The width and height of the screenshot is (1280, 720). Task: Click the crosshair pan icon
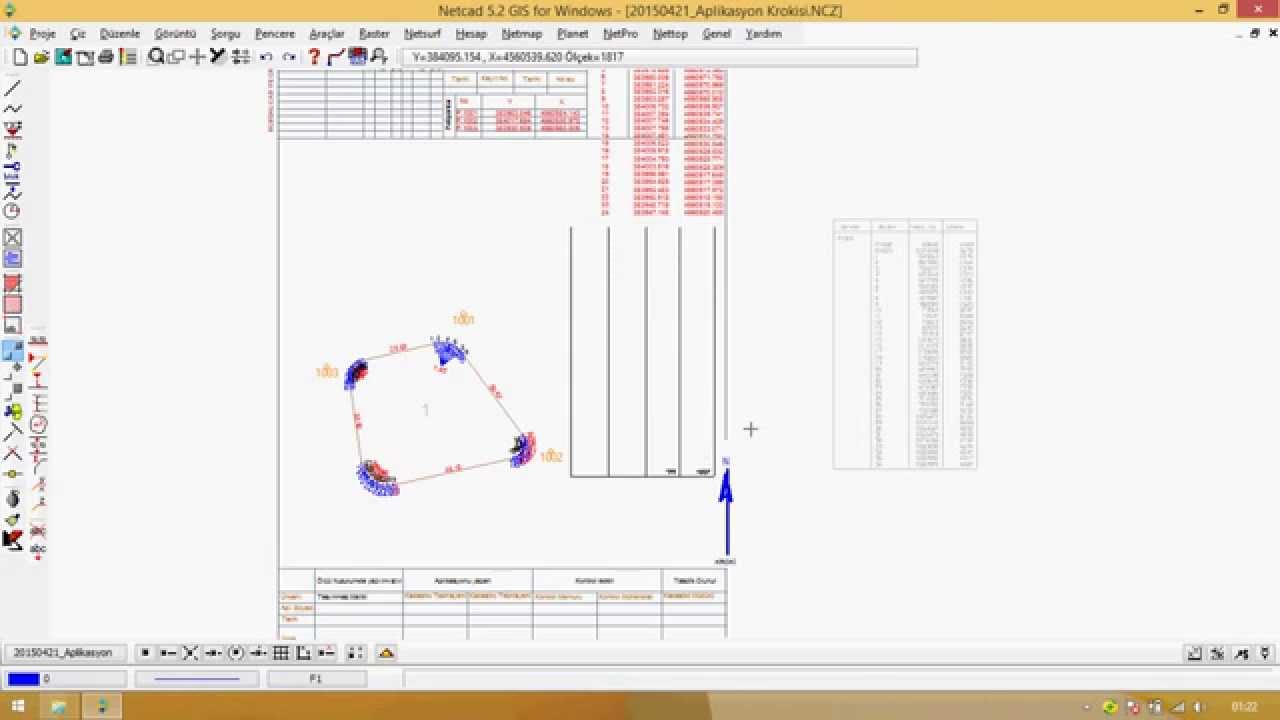(197, 57)
